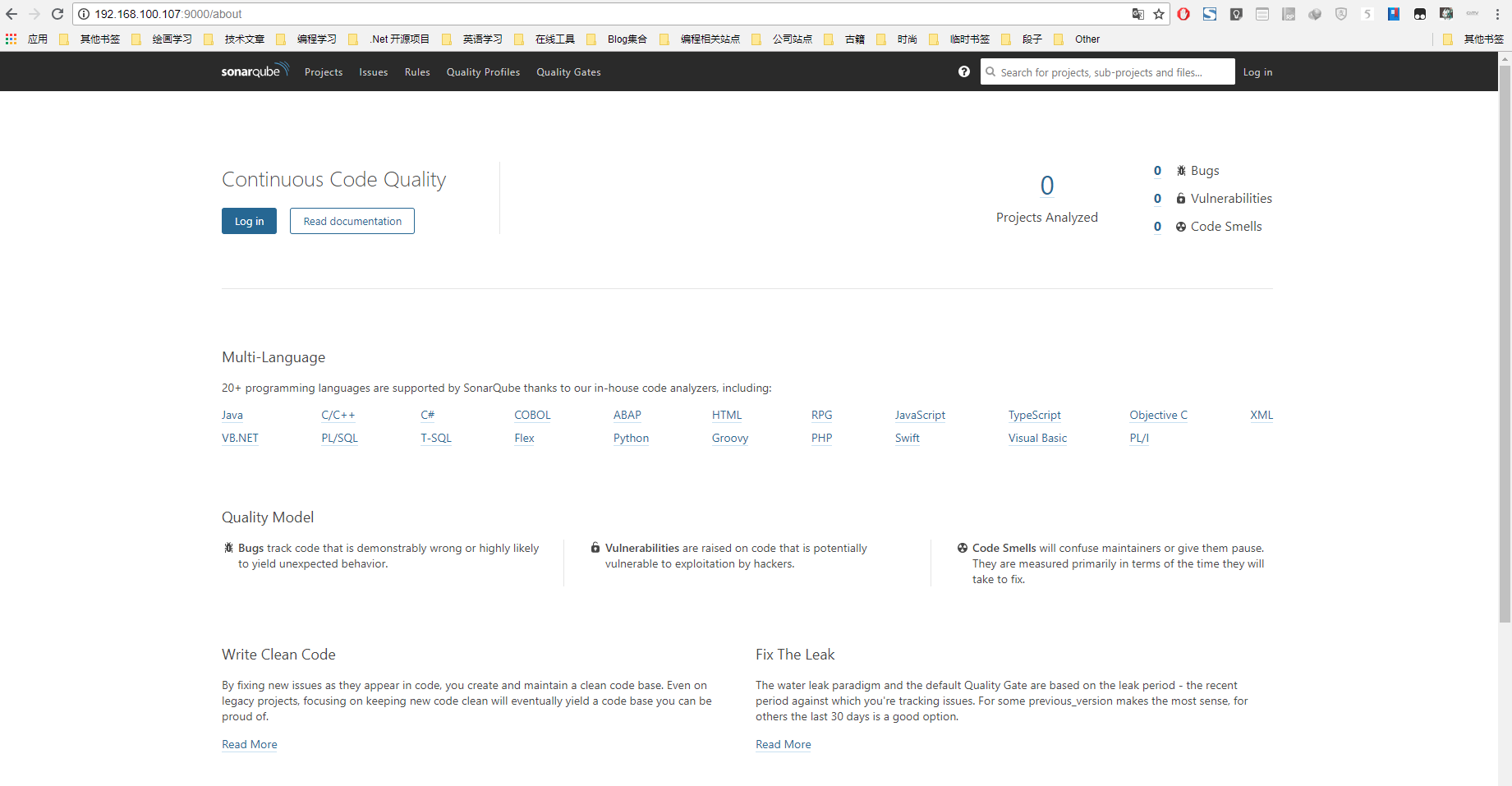Open the ABAP language link
Screen dimensions: 1512x786
(x=627, y=416)
